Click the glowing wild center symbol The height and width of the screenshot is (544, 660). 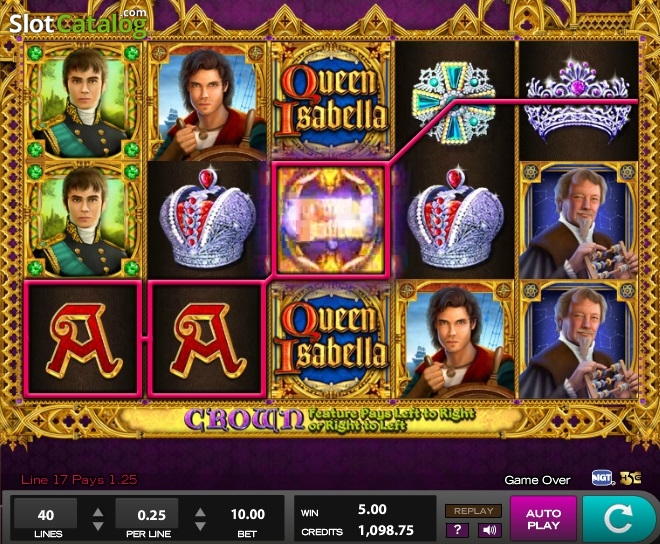(x=330, y=219)
